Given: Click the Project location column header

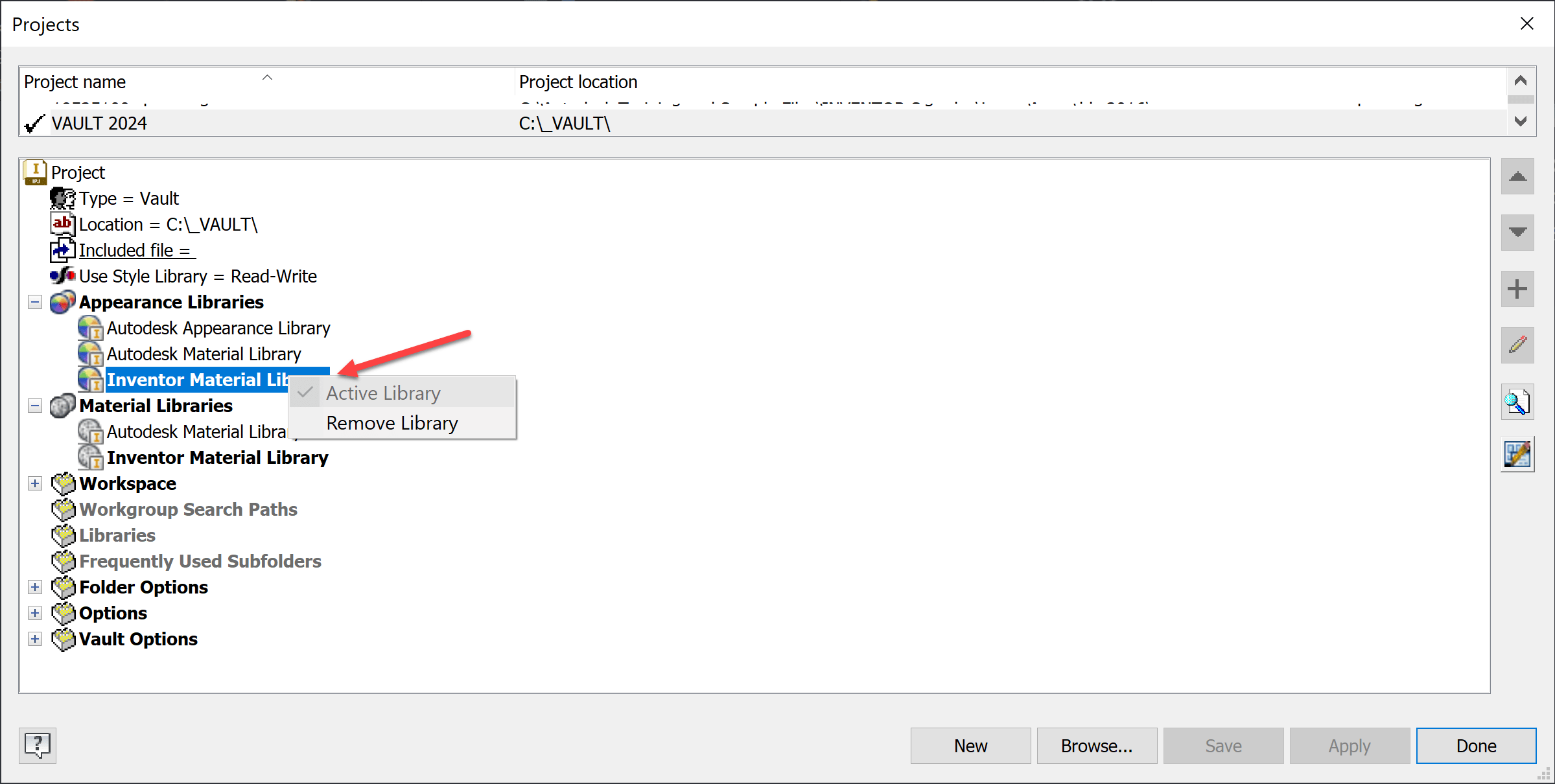Looking at the screenshot, I should click(x=1011, y=82).
